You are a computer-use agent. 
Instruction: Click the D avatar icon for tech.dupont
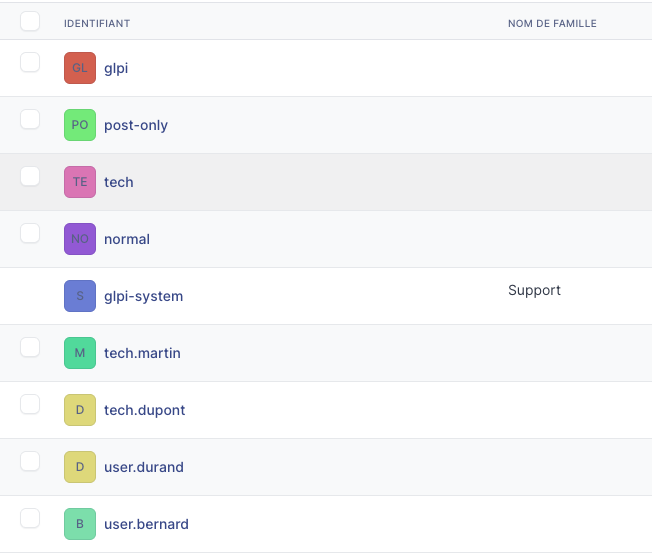[x=80, y=410]
